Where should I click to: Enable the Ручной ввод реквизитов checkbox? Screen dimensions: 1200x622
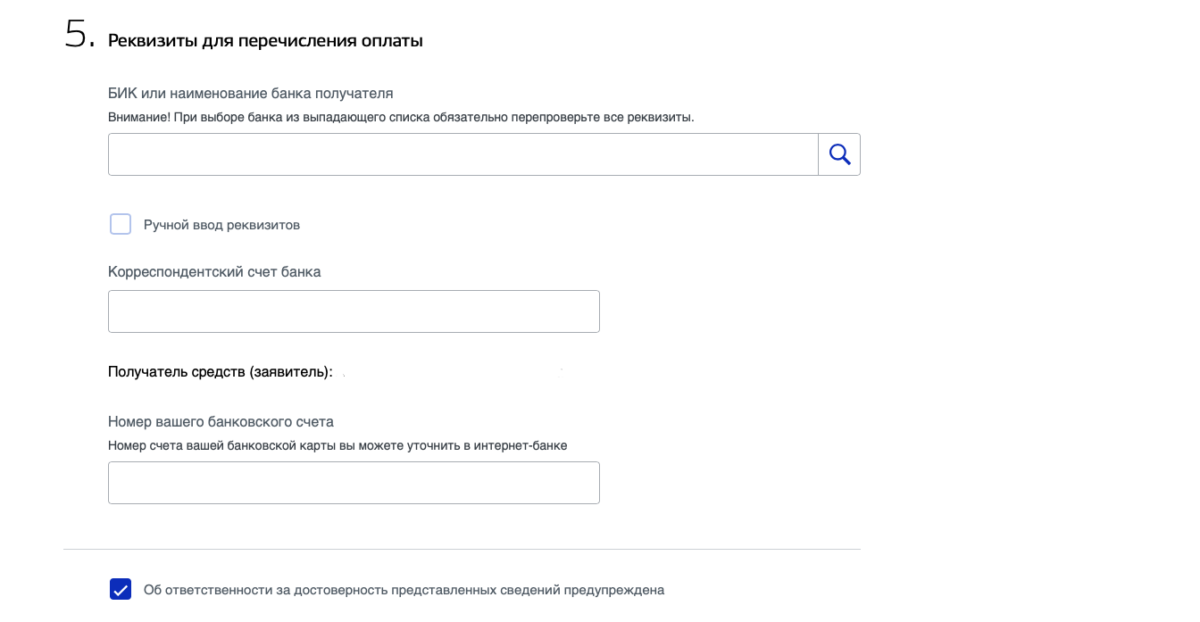pos(120,224)
